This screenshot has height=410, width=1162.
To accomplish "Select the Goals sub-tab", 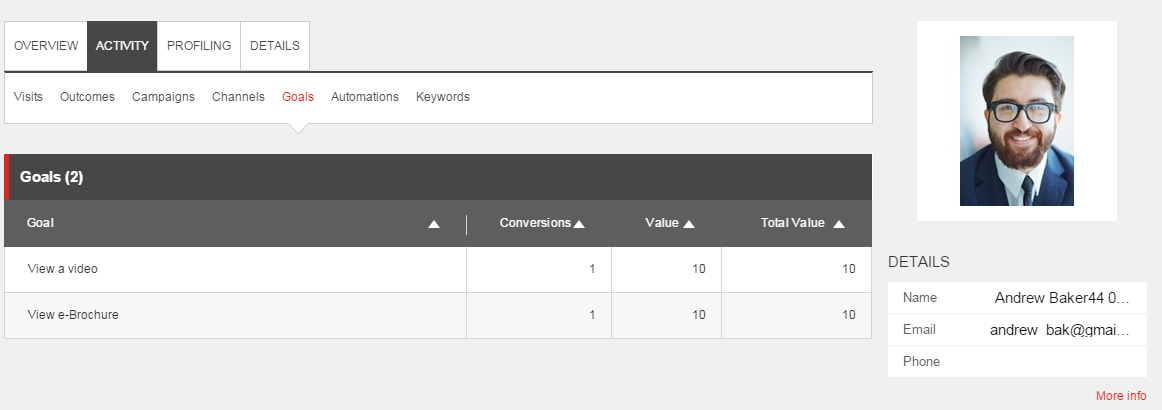I will point(298,97).
